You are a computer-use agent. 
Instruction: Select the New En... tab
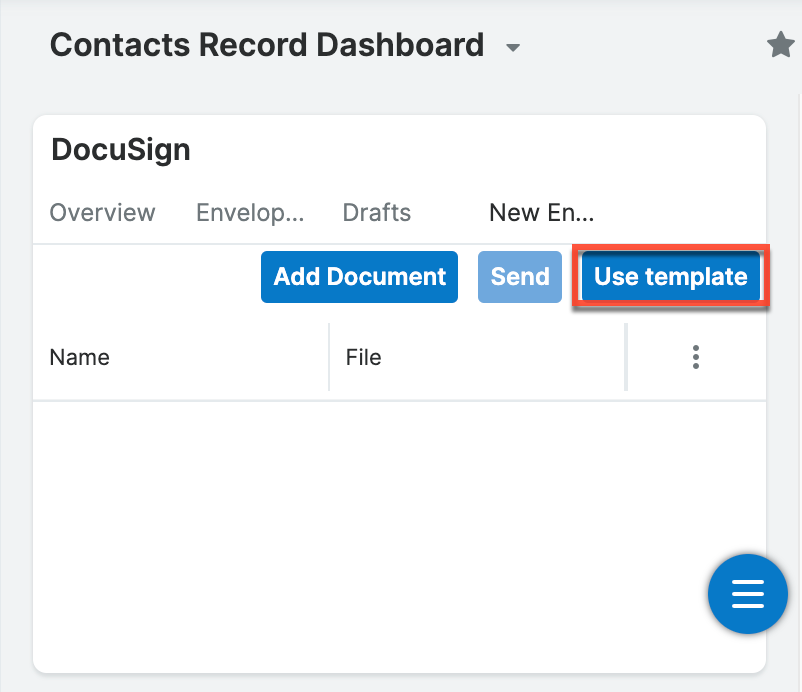point(542,212)
